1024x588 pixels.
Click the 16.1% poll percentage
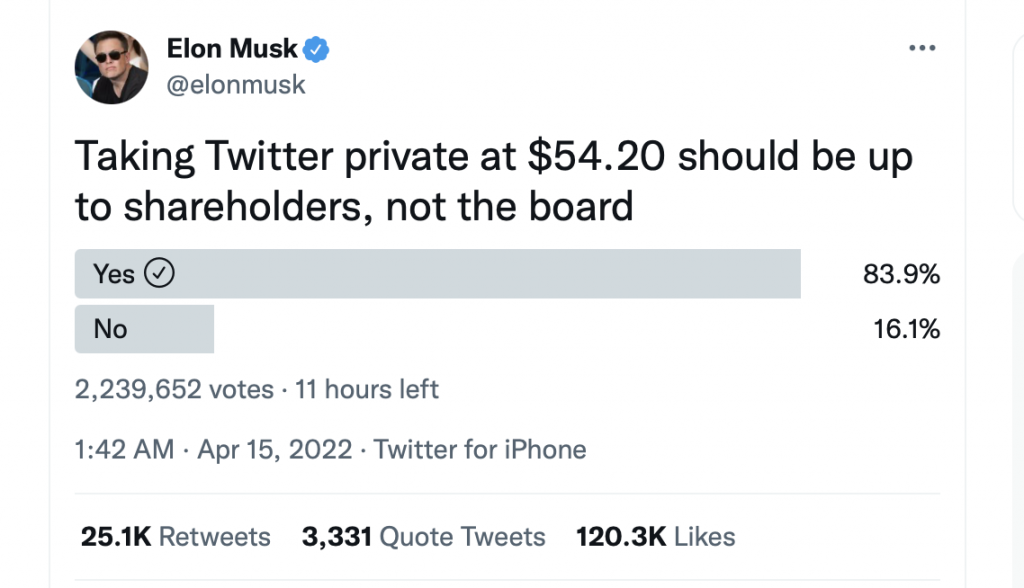[x=906, y=329]
